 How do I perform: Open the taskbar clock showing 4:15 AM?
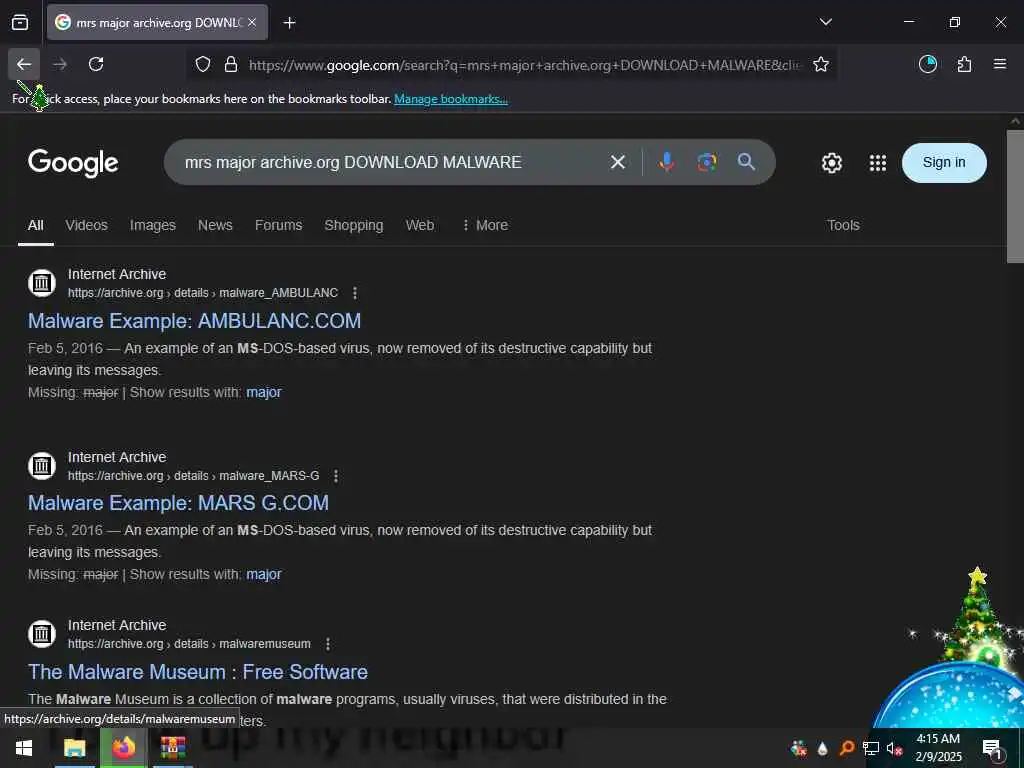click(x=938, y=748)
